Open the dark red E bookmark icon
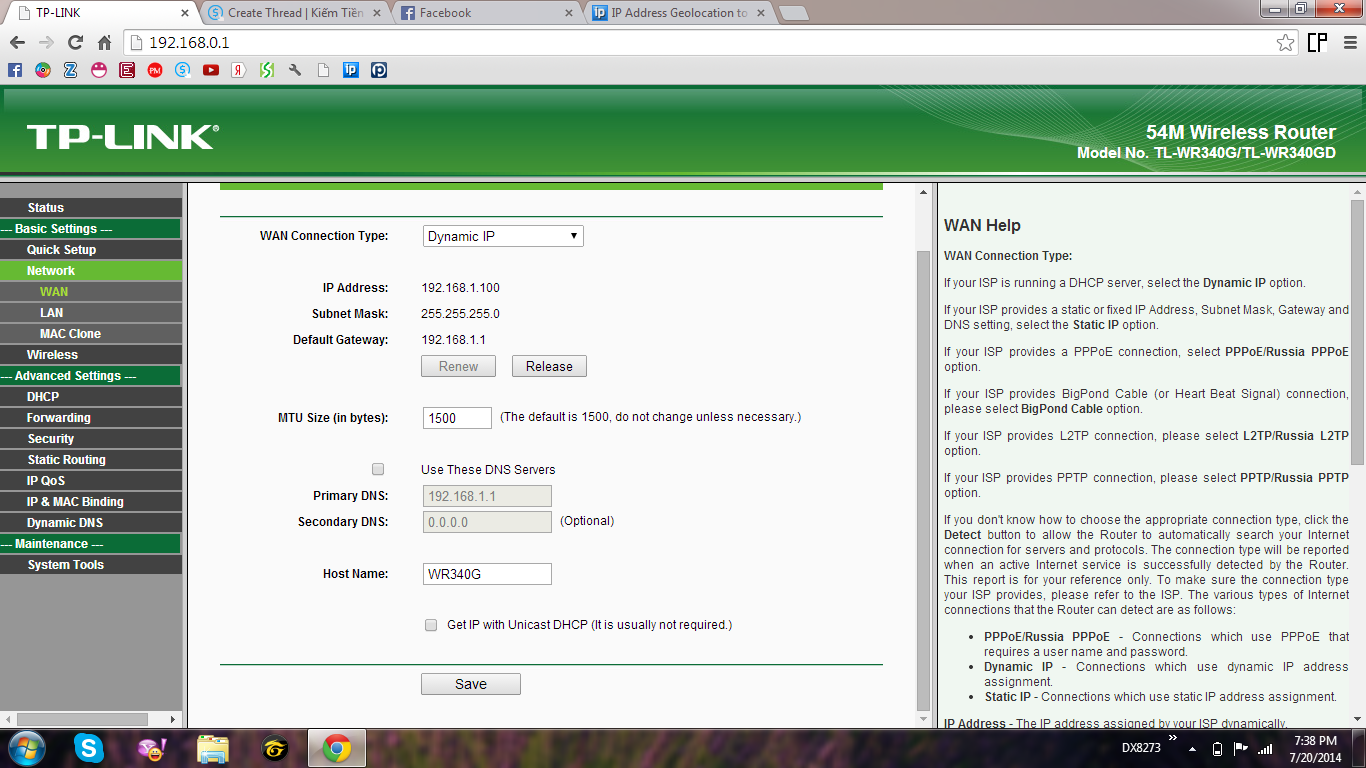 [x=126, y=70]
